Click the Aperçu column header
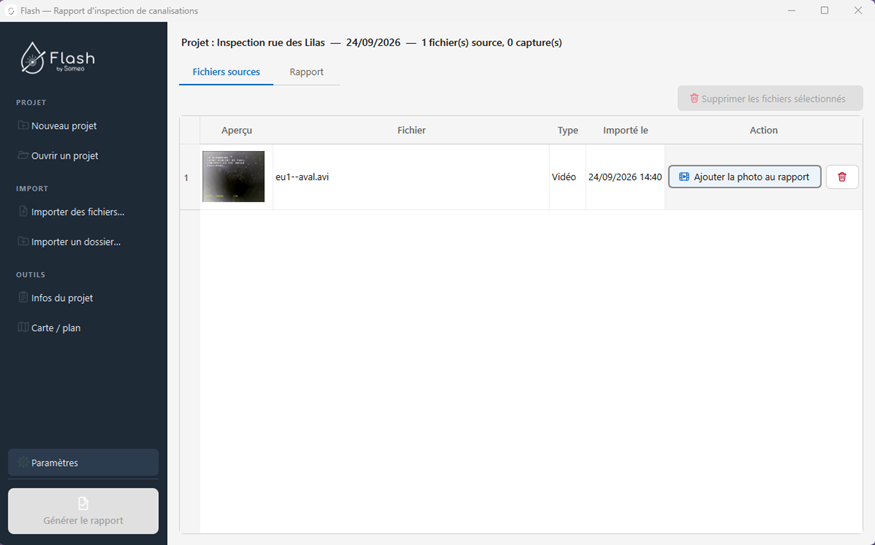The image size is (875, 545). coord(237,130)
